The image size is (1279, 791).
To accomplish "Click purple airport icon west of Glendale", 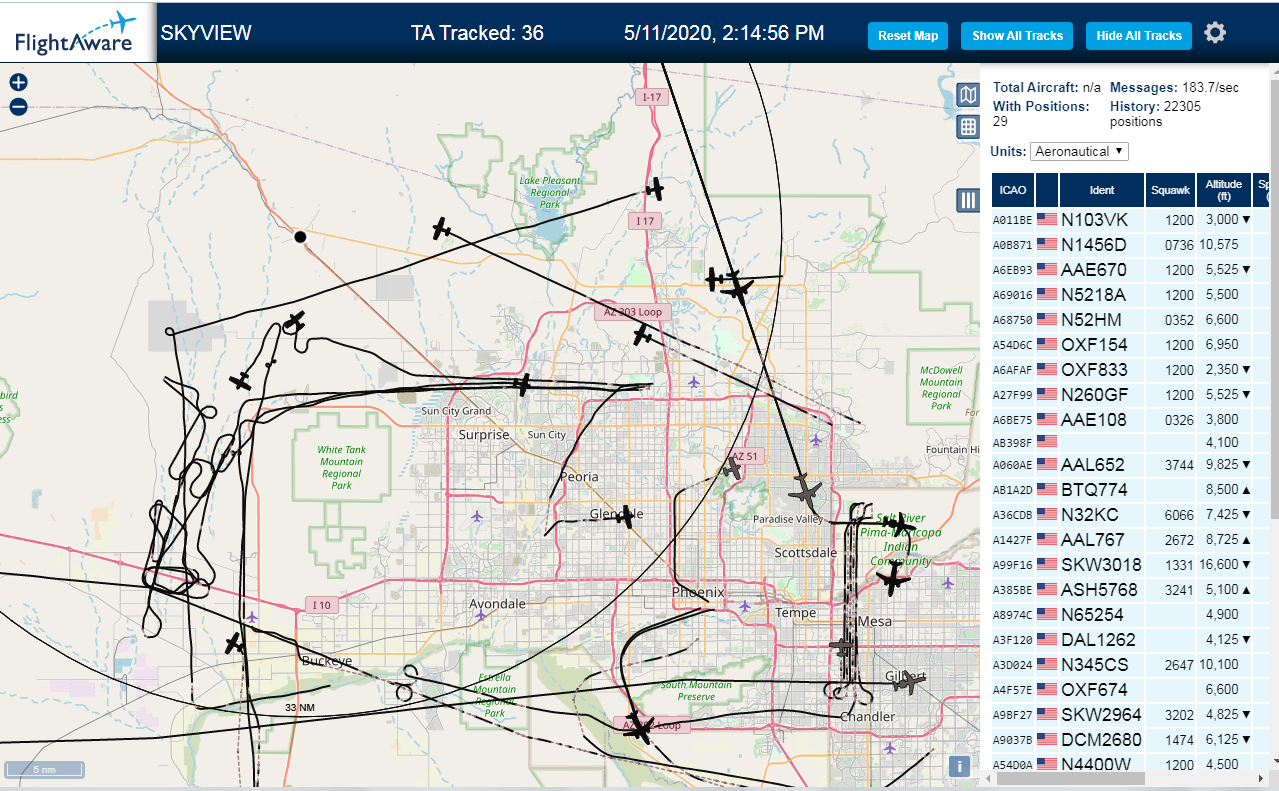I will pyautogui.click(x=476, y=516).
